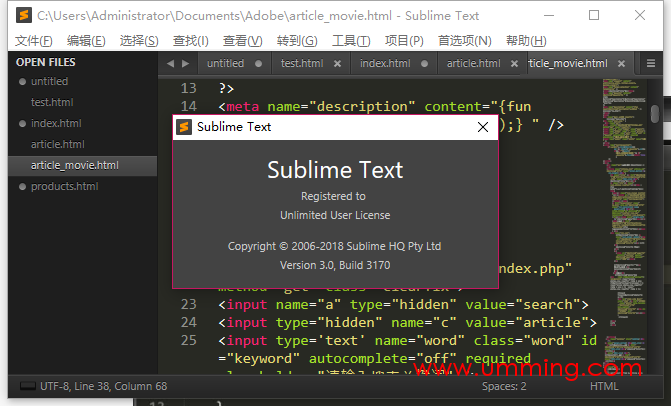
Task: Click unsaved dot on untitled tab
Action: click(258, 64)
